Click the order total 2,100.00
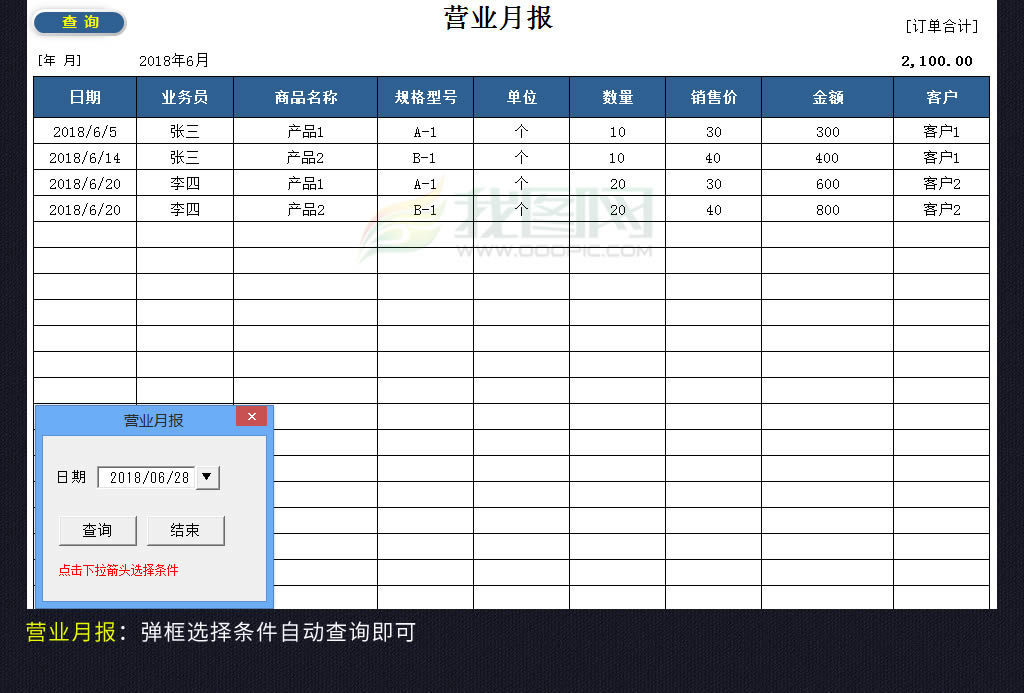 (x=936, y=61)
